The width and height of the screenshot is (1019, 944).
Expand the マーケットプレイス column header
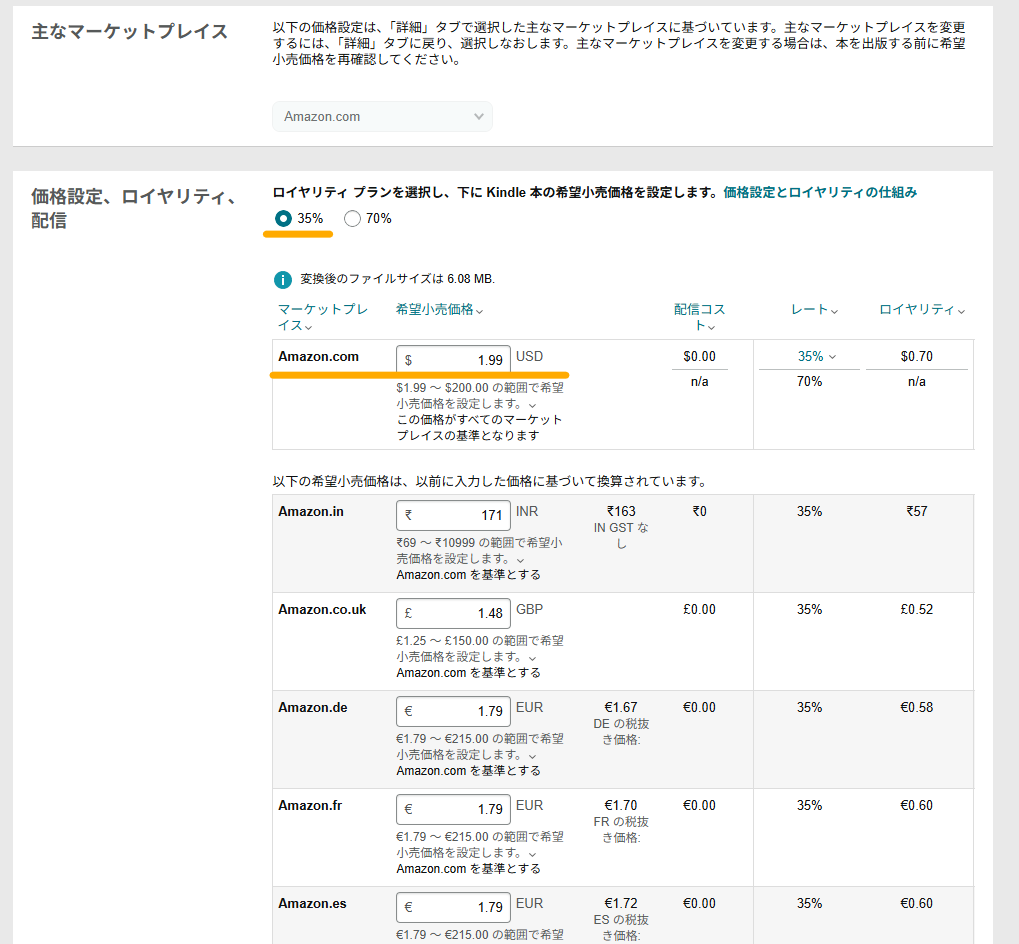(x=323, y=317)
